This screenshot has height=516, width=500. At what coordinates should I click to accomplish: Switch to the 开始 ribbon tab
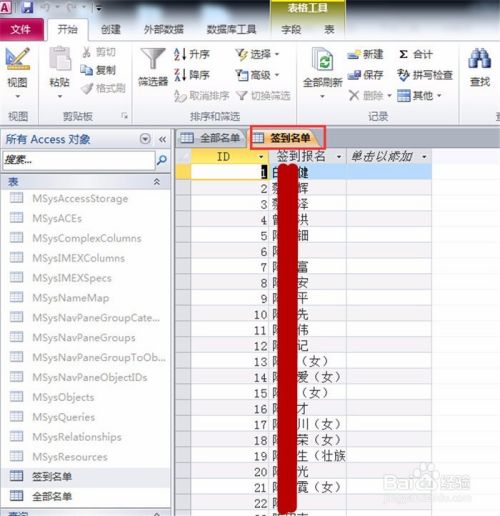(x=68, y=30)
